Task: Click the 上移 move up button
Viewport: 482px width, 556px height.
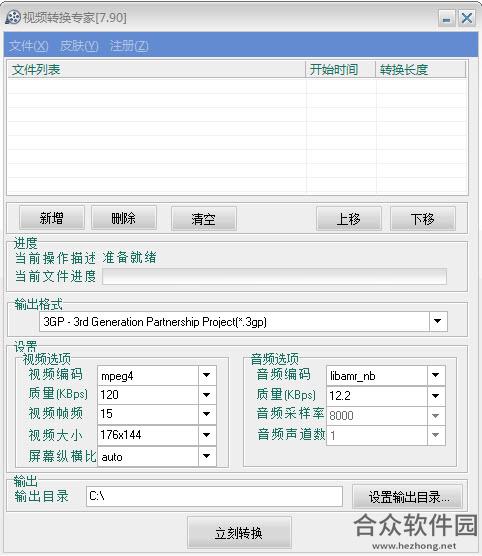Action: click(349, 219)
